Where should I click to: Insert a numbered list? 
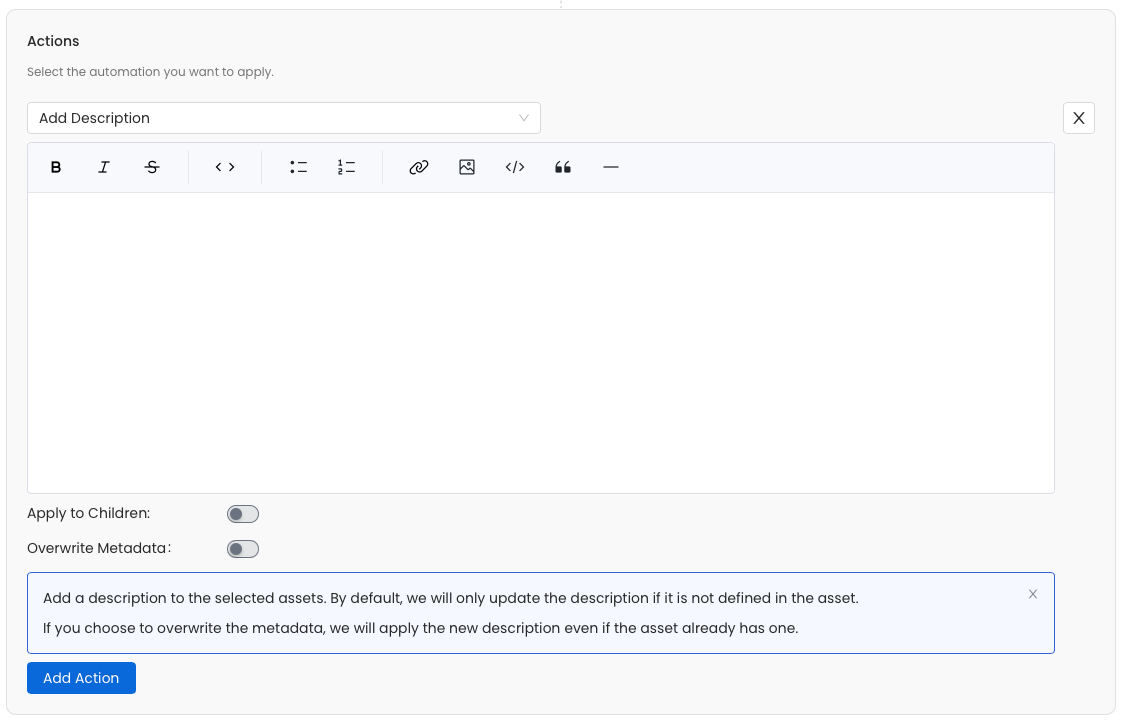point(346,166)
